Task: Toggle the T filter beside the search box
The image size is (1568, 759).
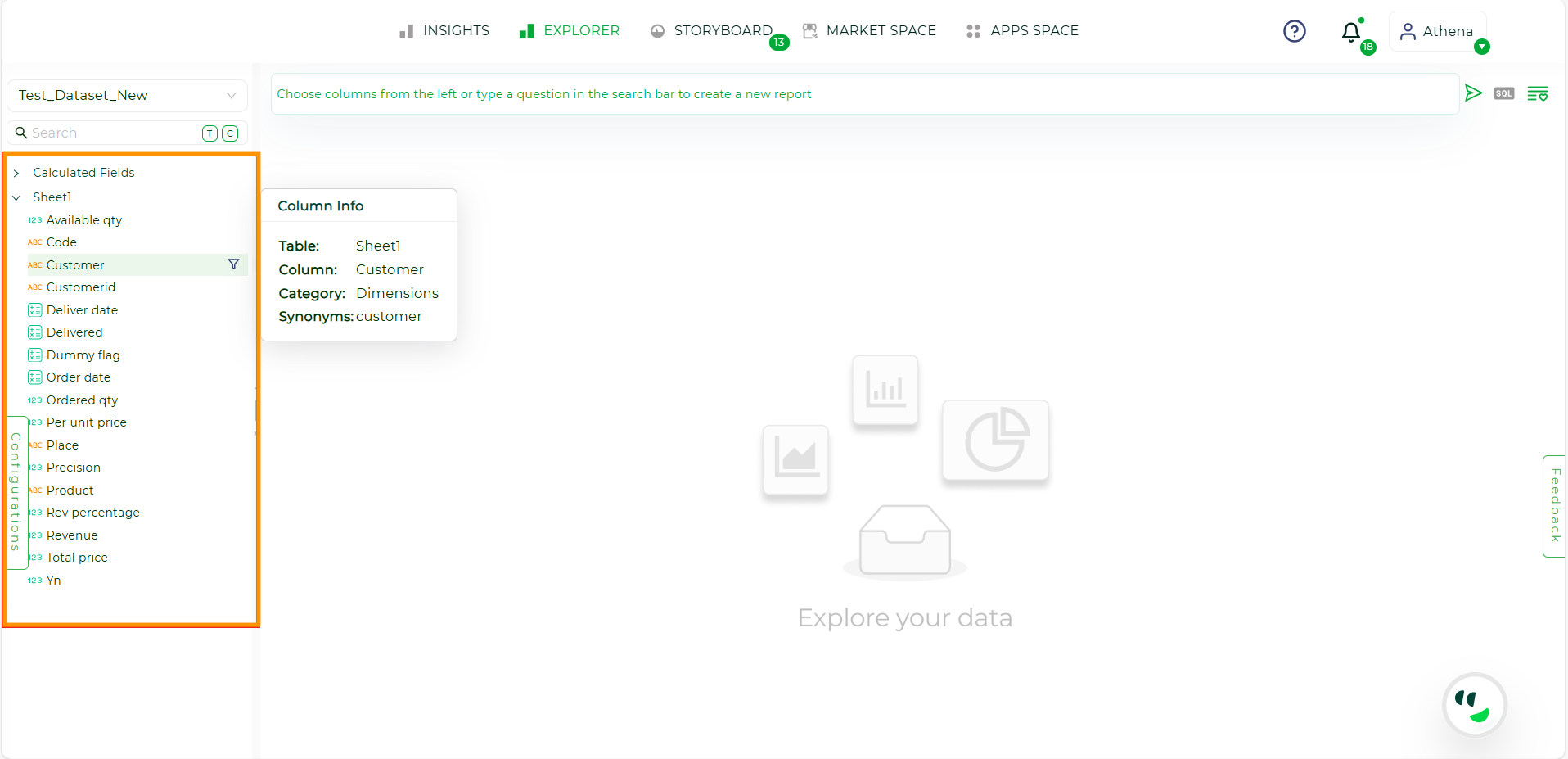Action: [x=210, y=133]
